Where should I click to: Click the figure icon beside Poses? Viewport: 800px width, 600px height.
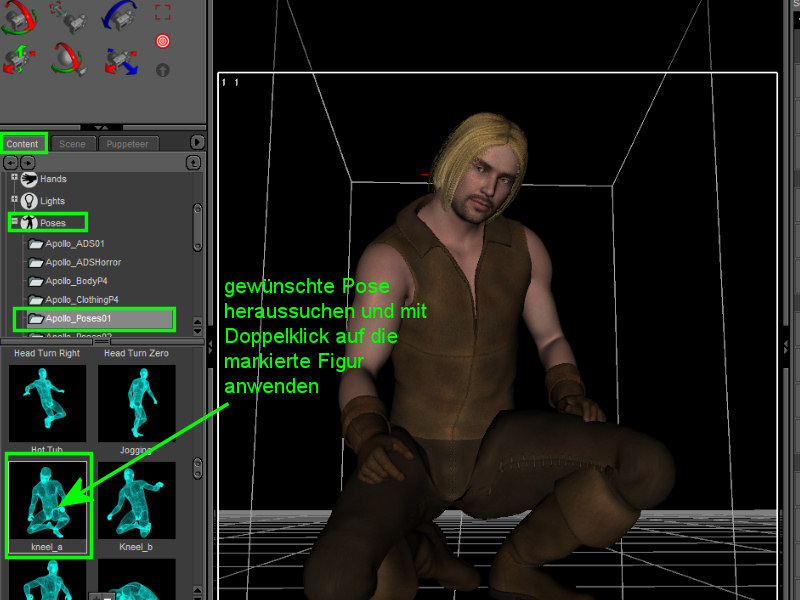pyautogui.click(x=29, y=222)
